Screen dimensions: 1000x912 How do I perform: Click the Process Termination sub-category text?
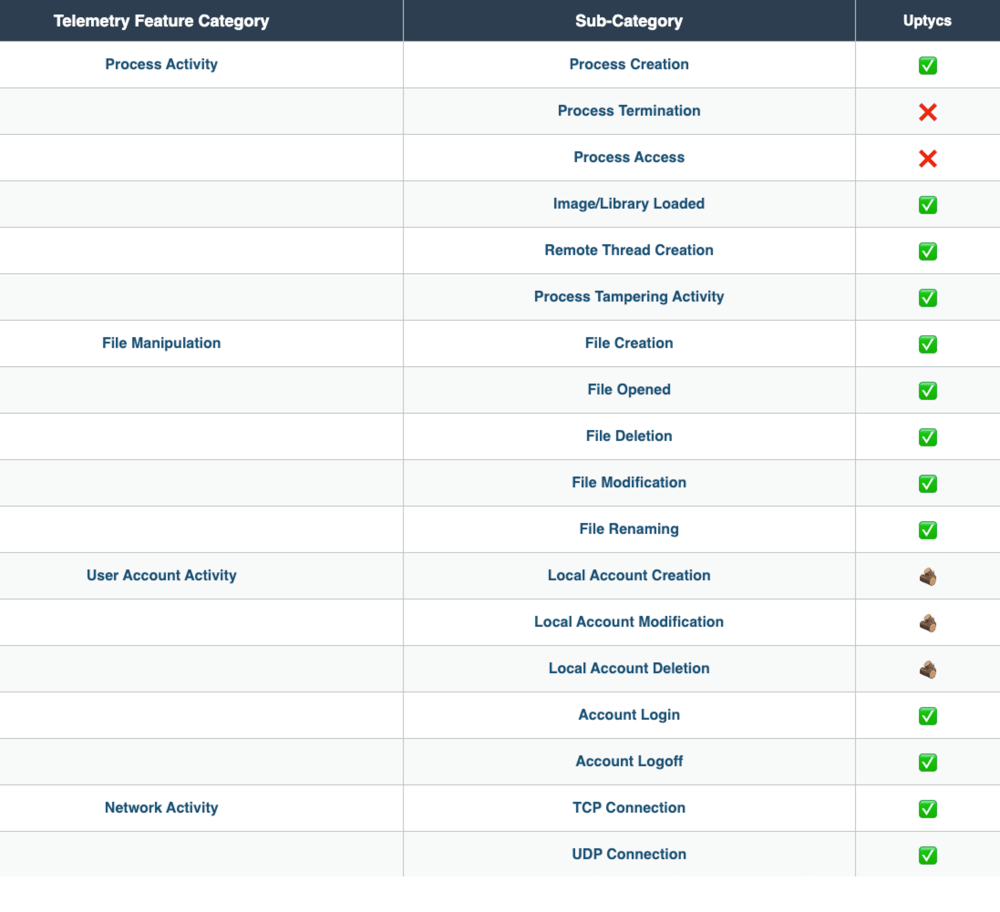(629, 111)
